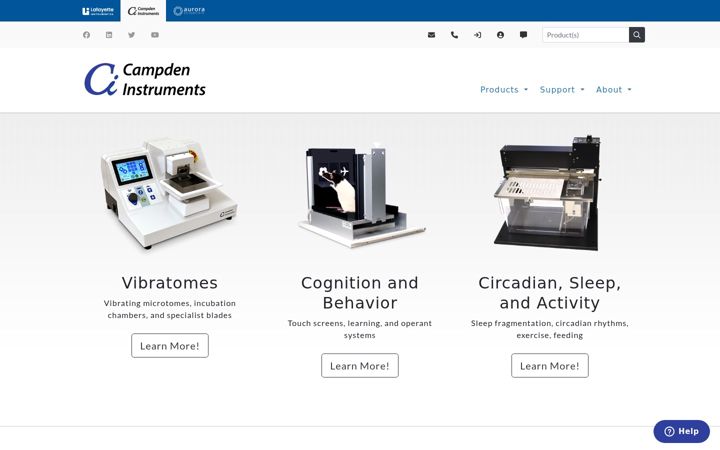The width and height of the screenshot is (720, 450).
Task: Click the email envelope icon
Action: (431, 35)
